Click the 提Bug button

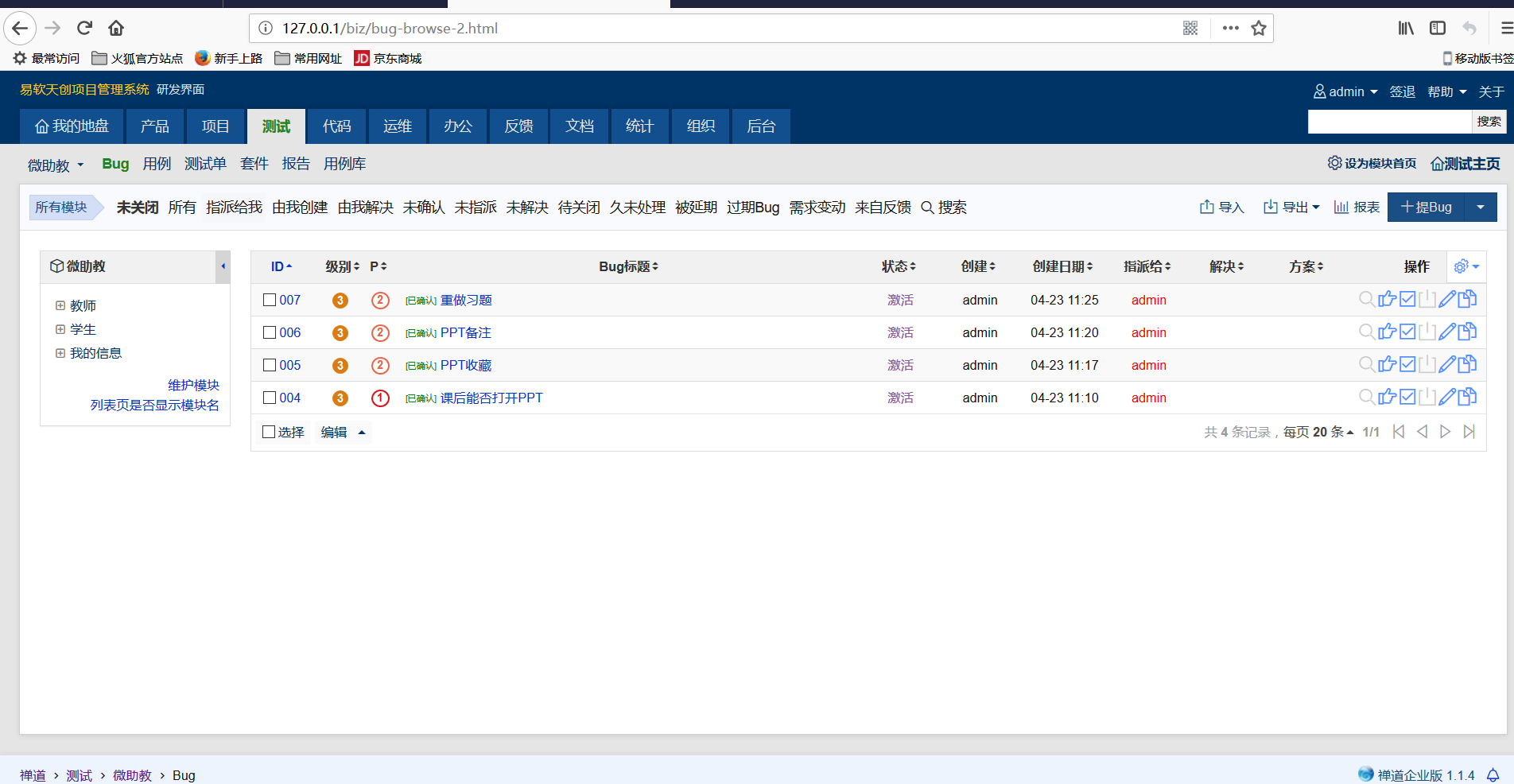1427,208
